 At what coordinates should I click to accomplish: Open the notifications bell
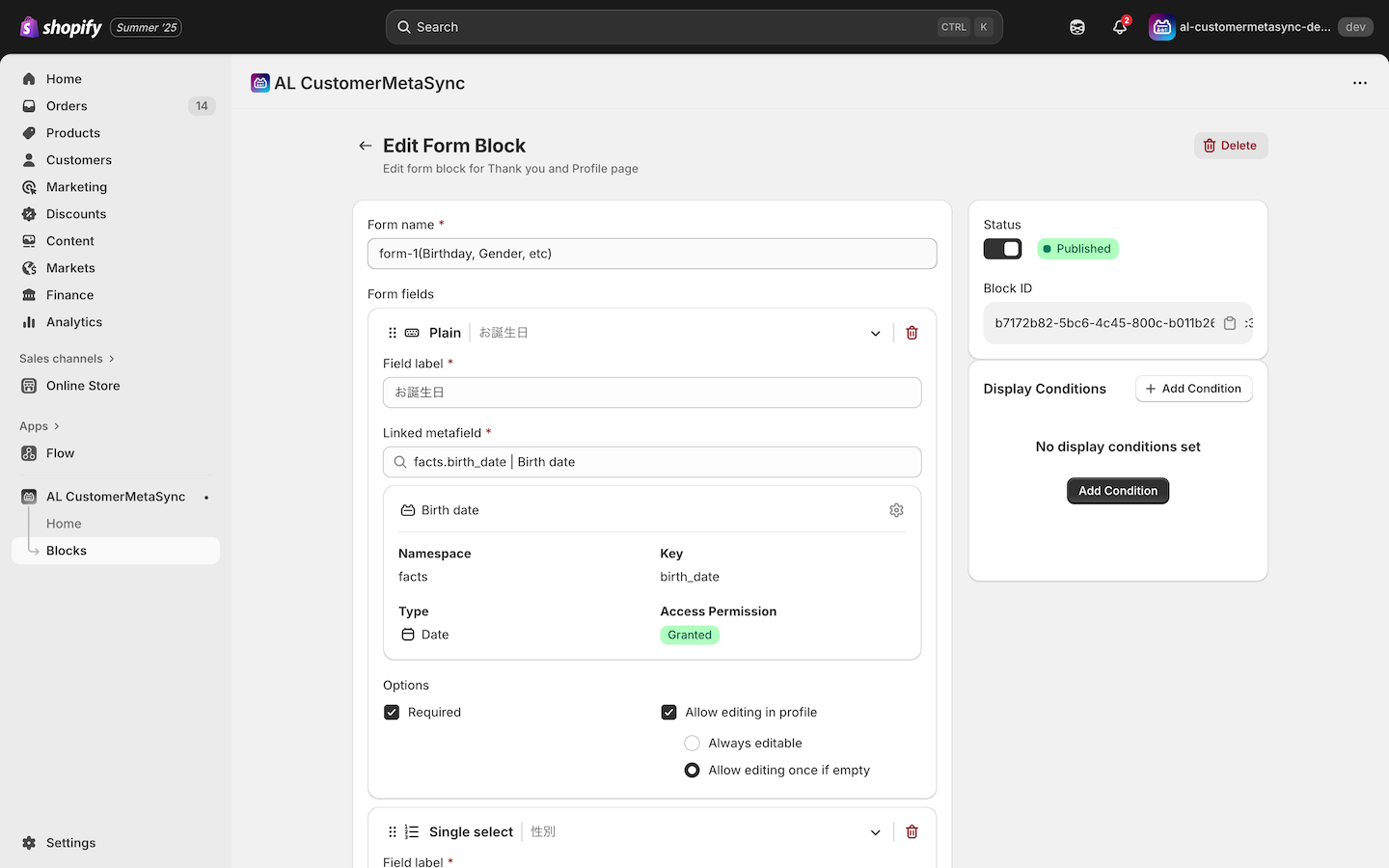[x=1119, y=27]
